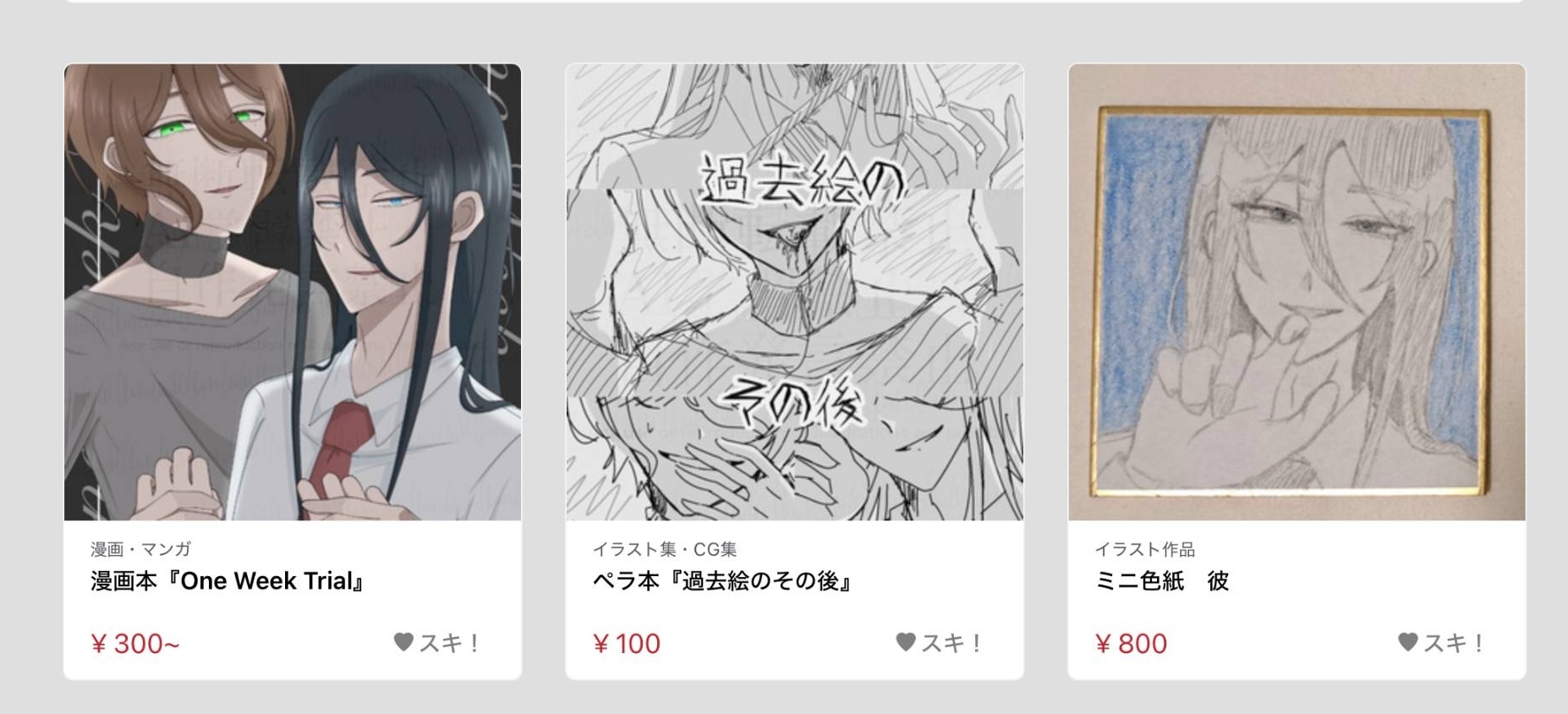Toggle スキ! on the ¥100 item
This screenshot has height=714, width=1568.
coord(939,643)
